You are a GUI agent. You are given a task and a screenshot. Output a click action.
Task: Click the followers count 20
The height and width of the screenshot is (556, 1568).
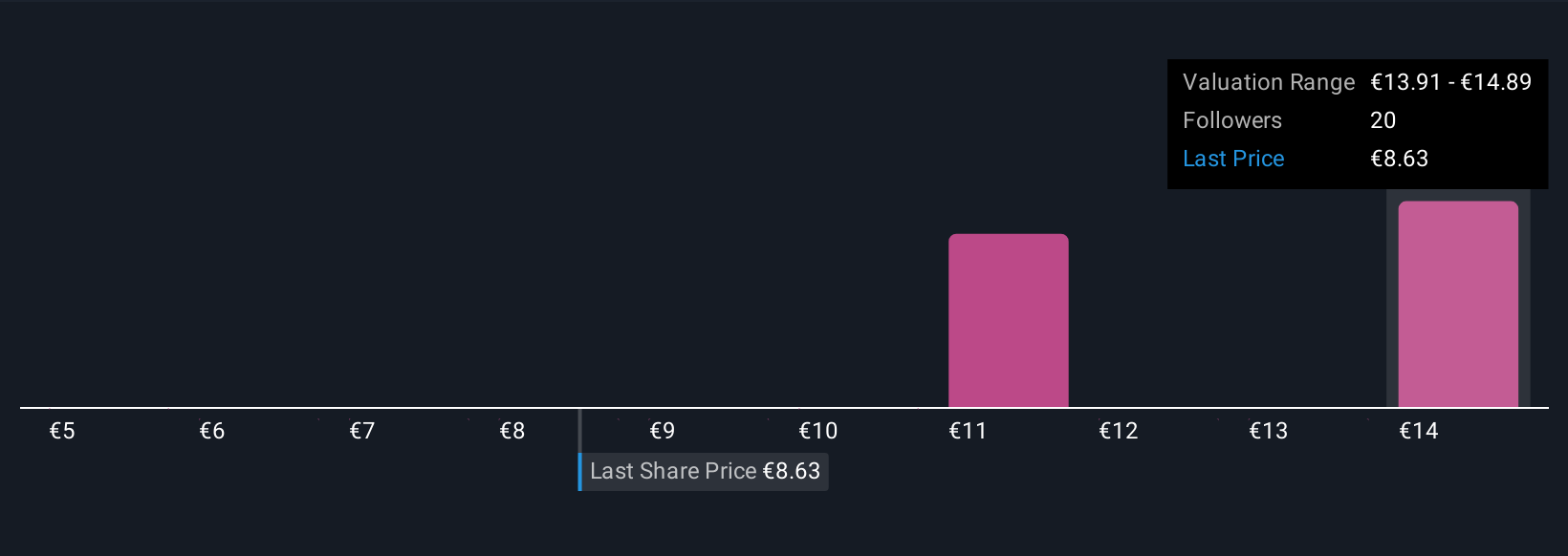pos(1383,120)
